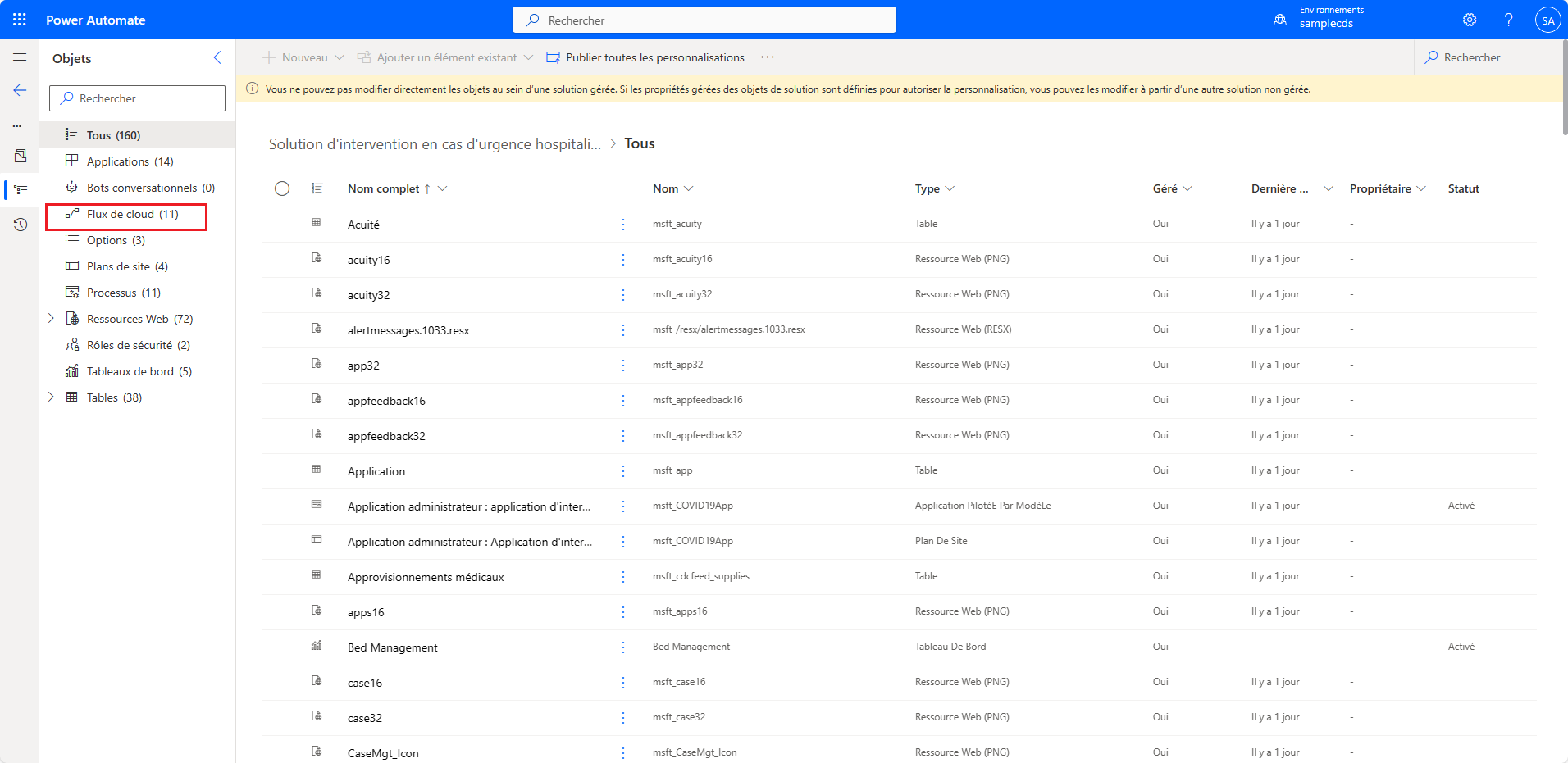Select Applications (14) in tree
The width and height of the screenshot is (1568, 763).
[x=137, y=161]
